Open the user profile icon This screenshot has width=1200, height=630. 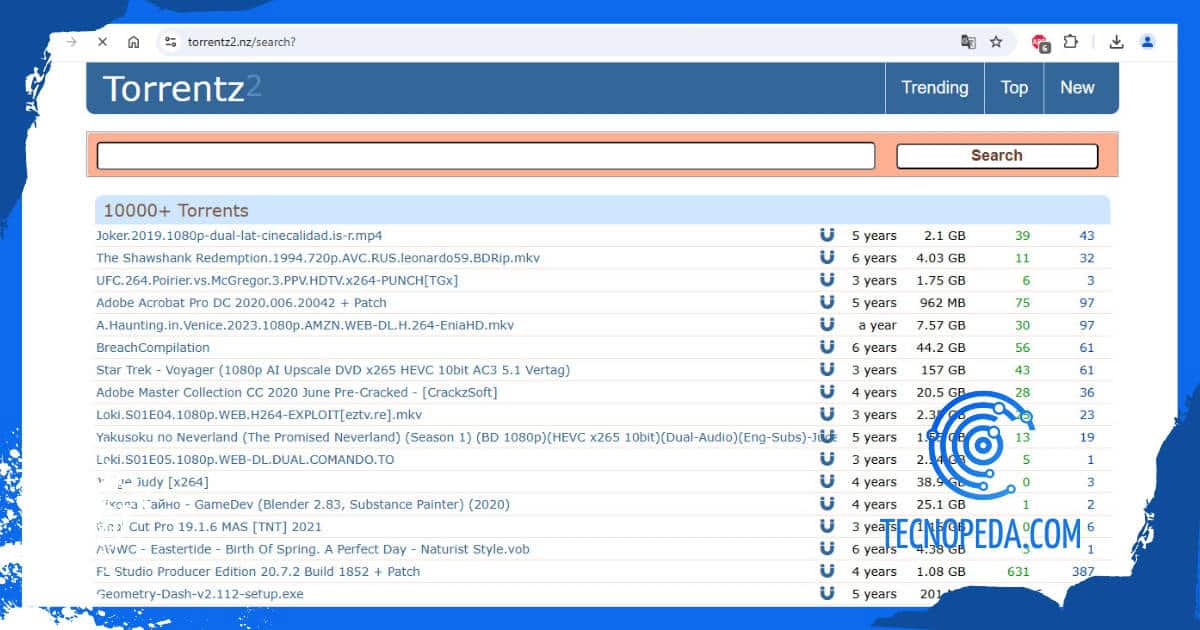click(x=1147, y=42)
